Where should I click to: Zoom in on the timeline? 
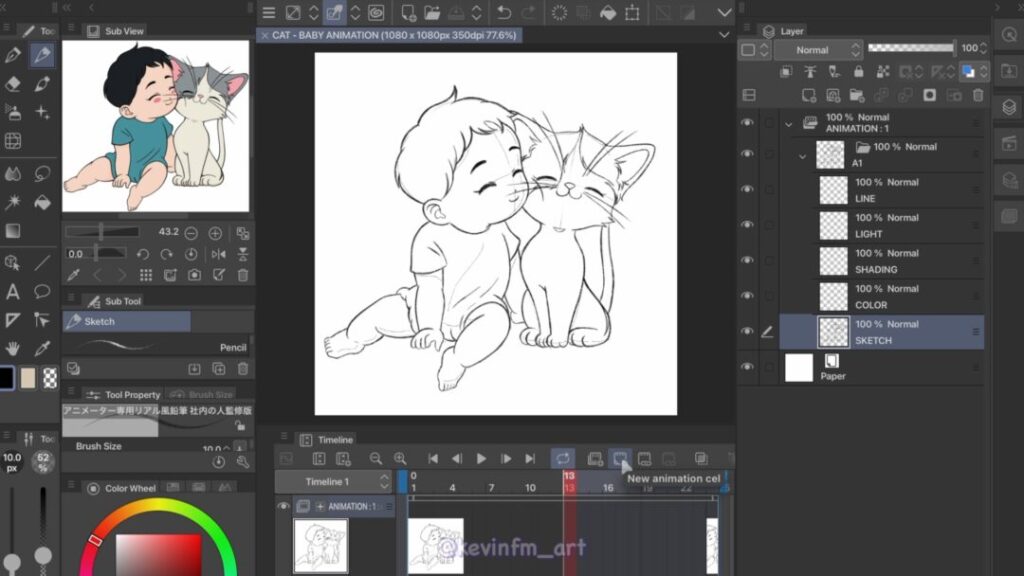(400, 459)
